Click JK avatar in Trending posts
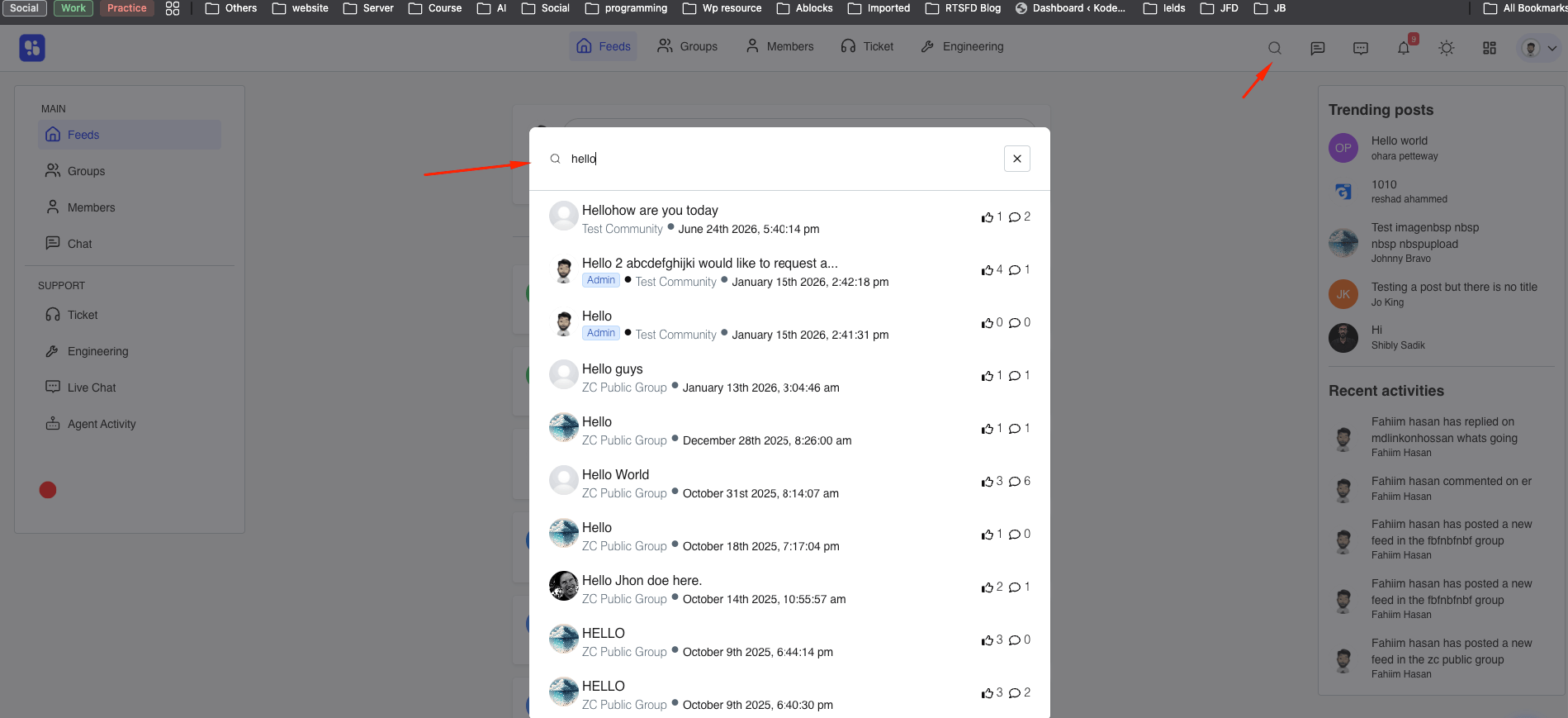Viewport: 1568px width, 718px height. (x=1343, y=293)
